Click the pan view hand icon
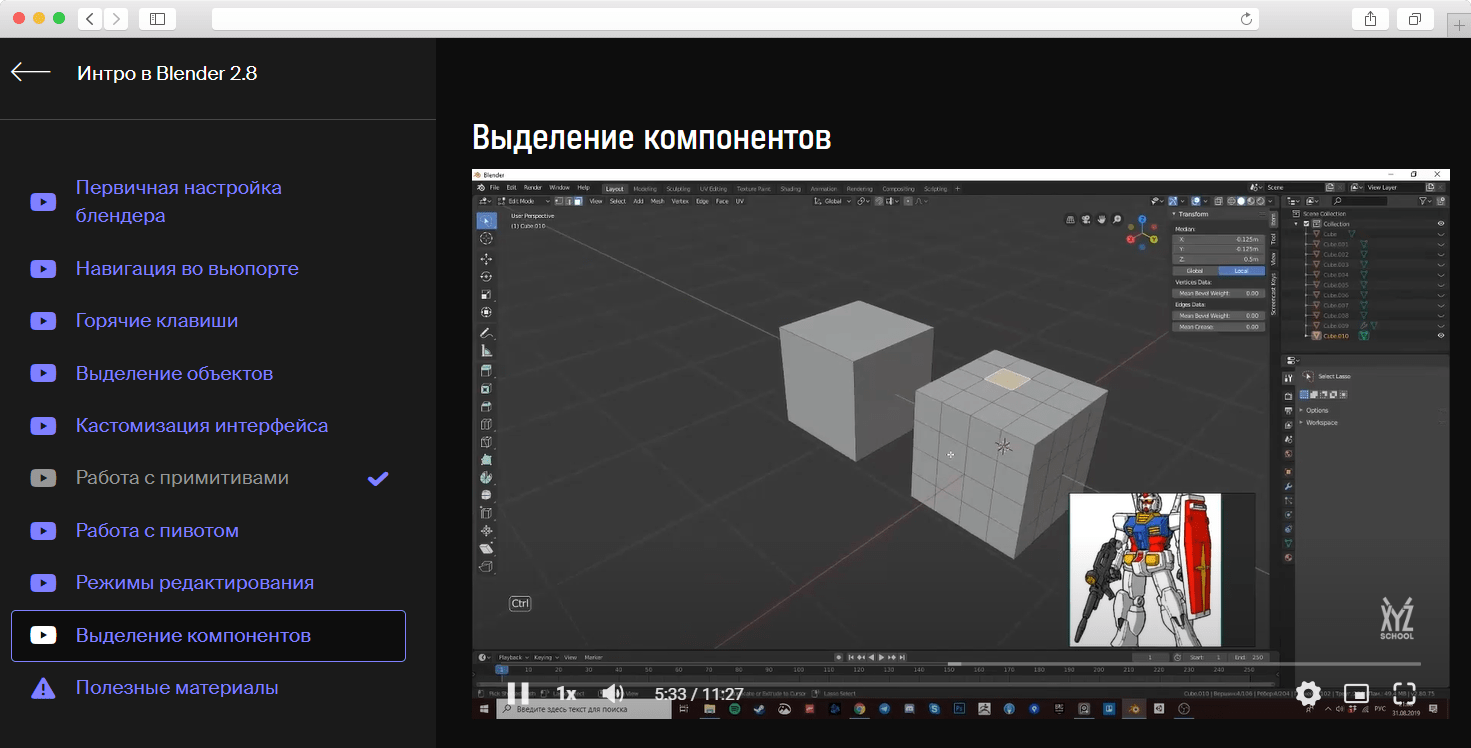Image resolution: width=1471 pixels, height=748 pixels. tap(1101, 219)
